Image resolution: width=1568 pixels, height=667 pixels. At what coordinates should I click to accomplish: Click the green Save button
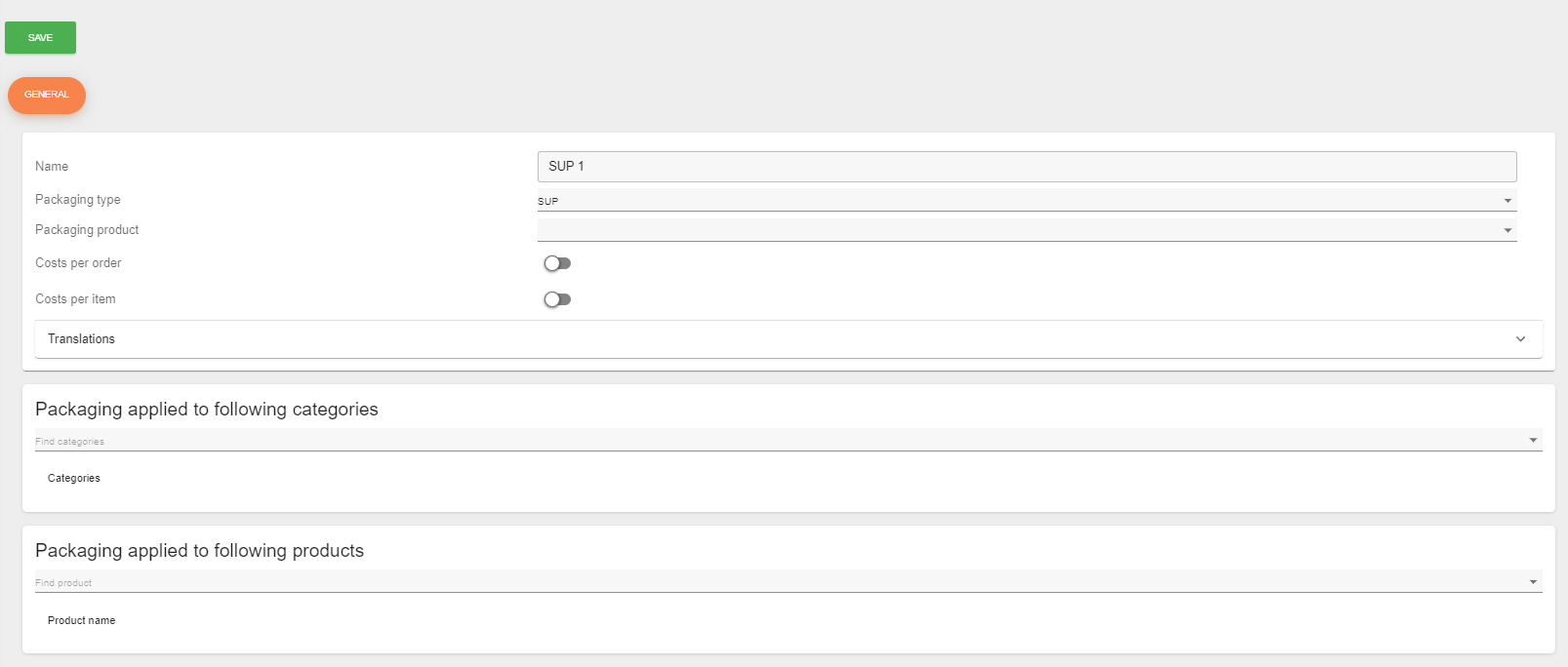point(40,38)
